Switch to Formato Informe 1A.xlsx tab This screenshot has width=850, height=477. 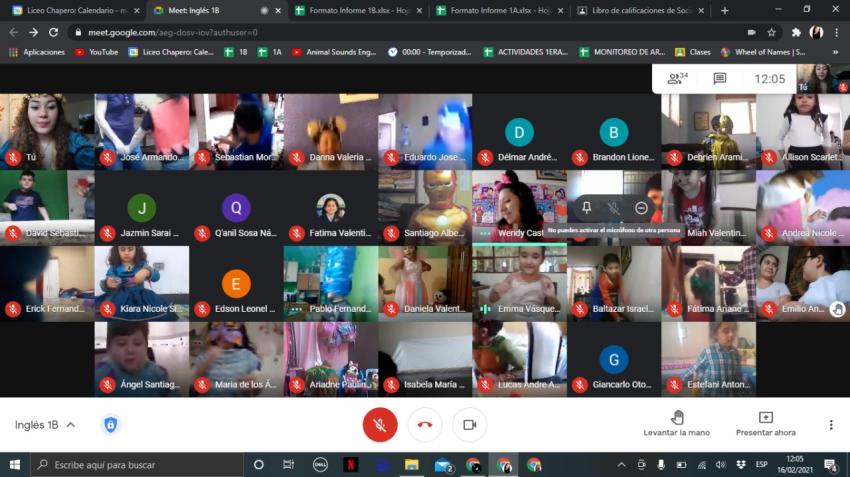(x=500, y=10)
